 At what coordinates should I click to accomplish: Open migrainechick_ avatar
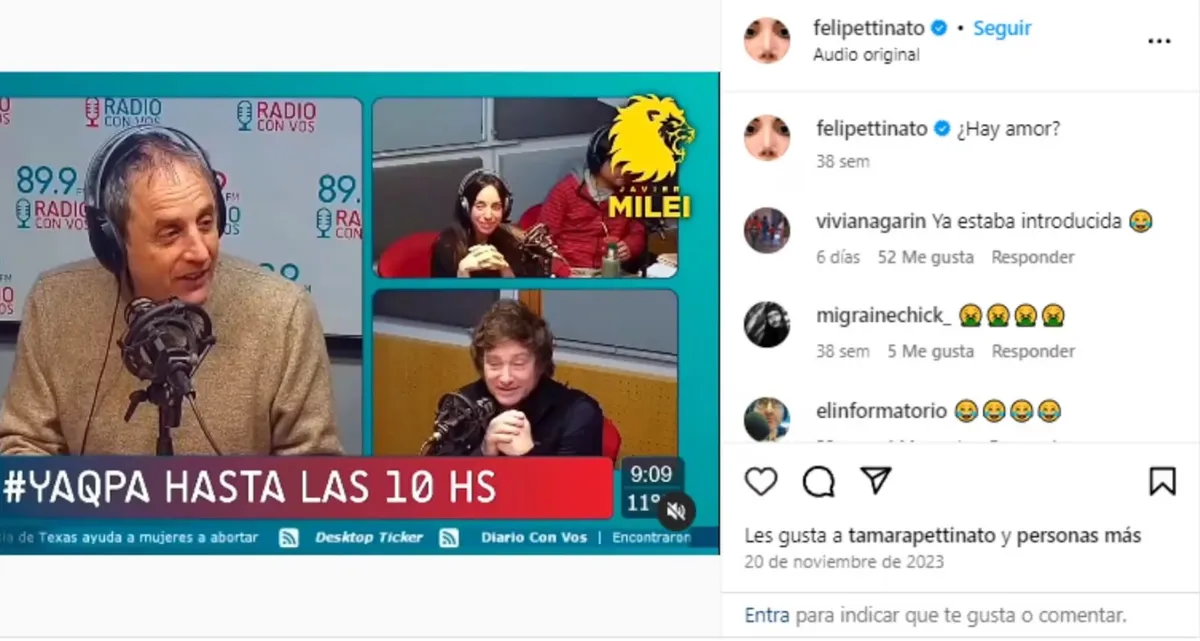click(x=767, y=324)
